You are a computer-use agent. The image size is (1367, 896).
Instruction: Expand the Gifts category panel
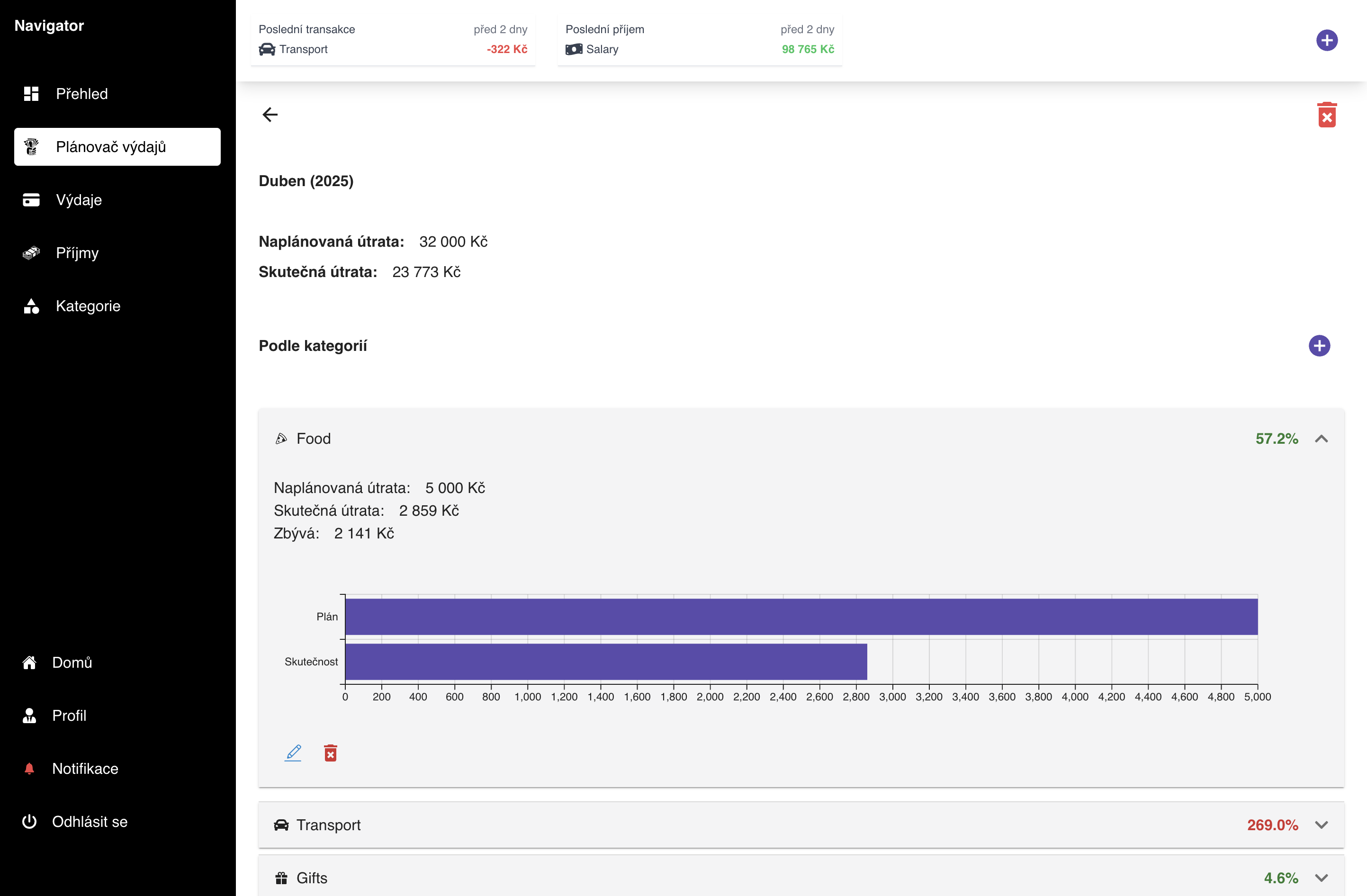1322,878
